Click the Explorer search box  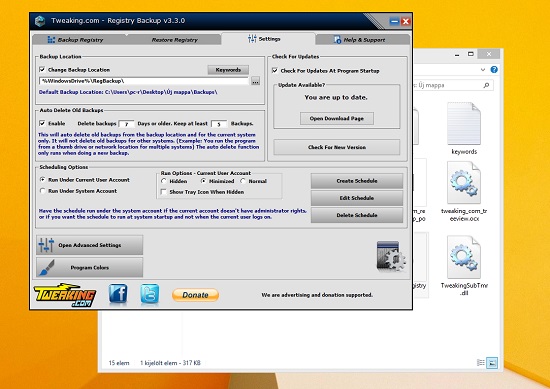pyautogui.click(x=452, y=85)
